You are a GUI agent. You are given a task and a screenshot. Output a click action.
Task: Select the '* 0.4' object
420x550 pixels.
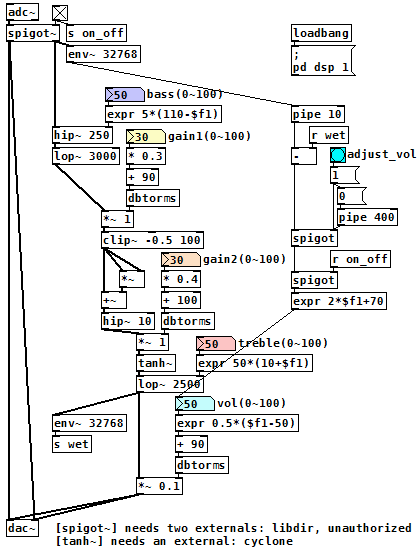[x=181, y=279]
